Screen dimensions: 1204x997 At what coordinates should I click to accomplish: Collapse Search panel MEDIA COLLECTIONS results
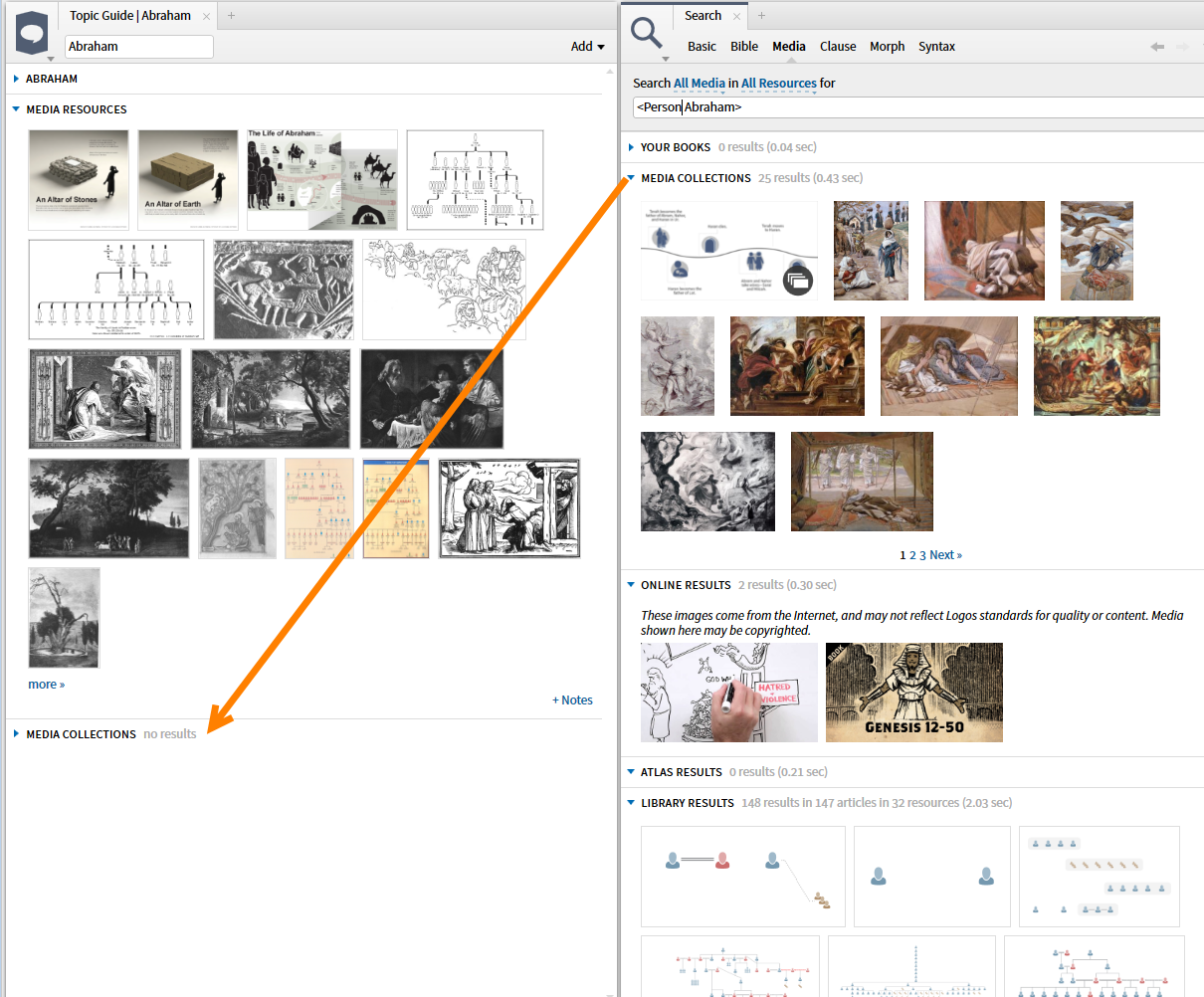pyautogui.click(x=631, y=178)
